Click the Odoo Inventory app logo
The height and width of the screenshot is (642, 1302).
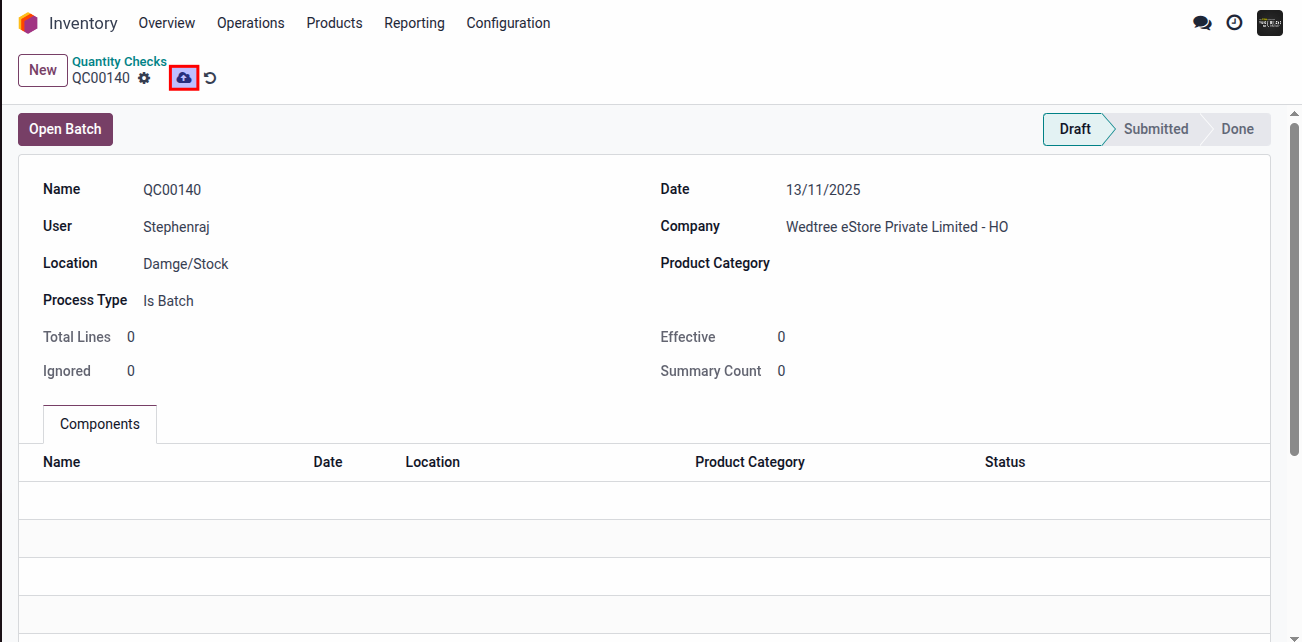(28, 23)
